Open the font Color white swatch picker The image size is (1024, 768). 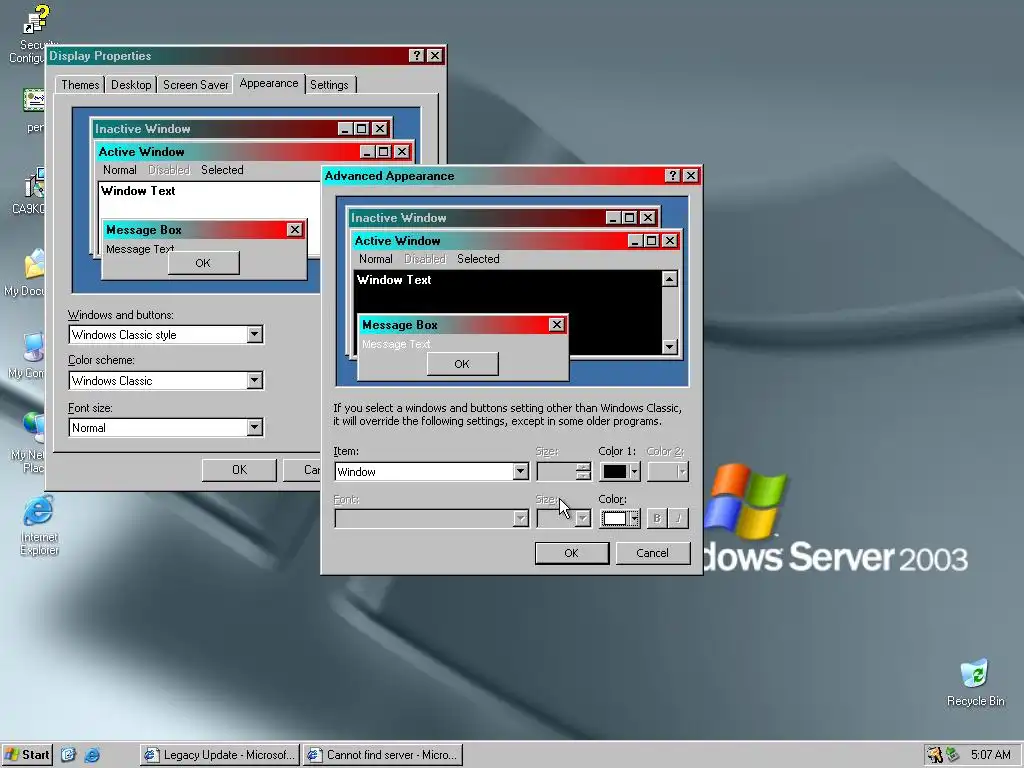(620, 519)
